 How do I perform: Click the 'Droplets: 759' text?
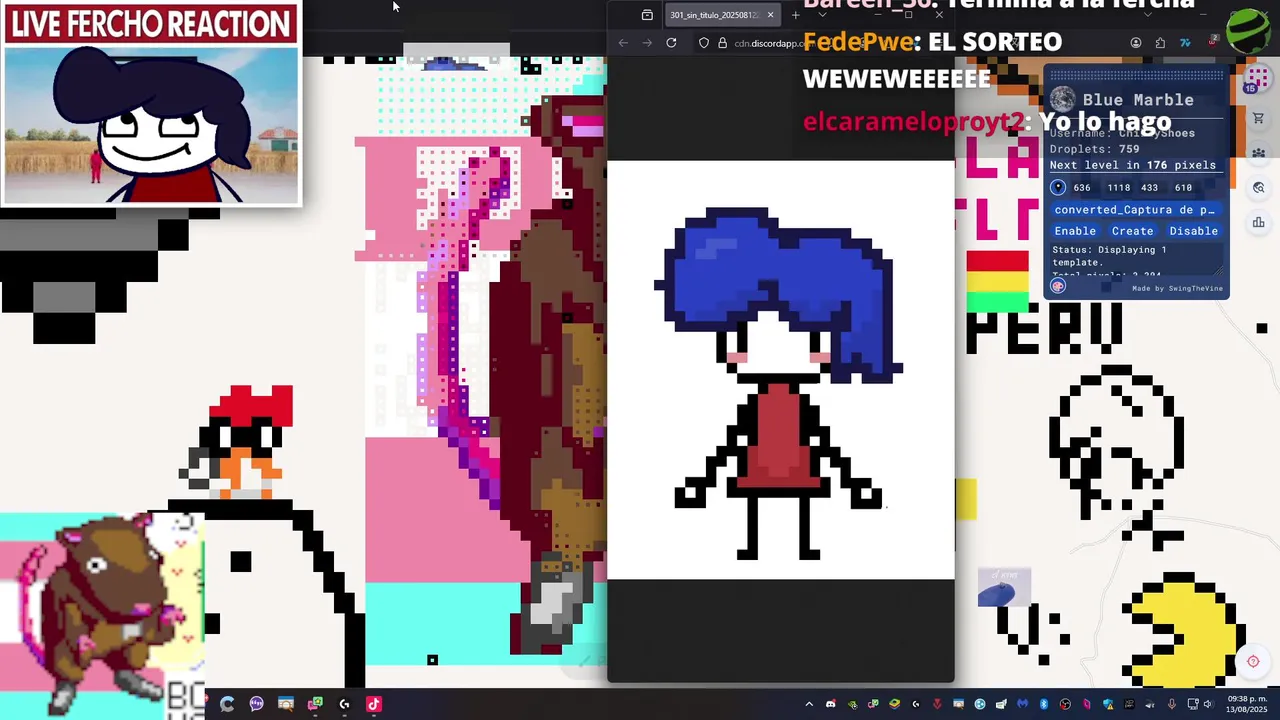(x=1094, y=149)
